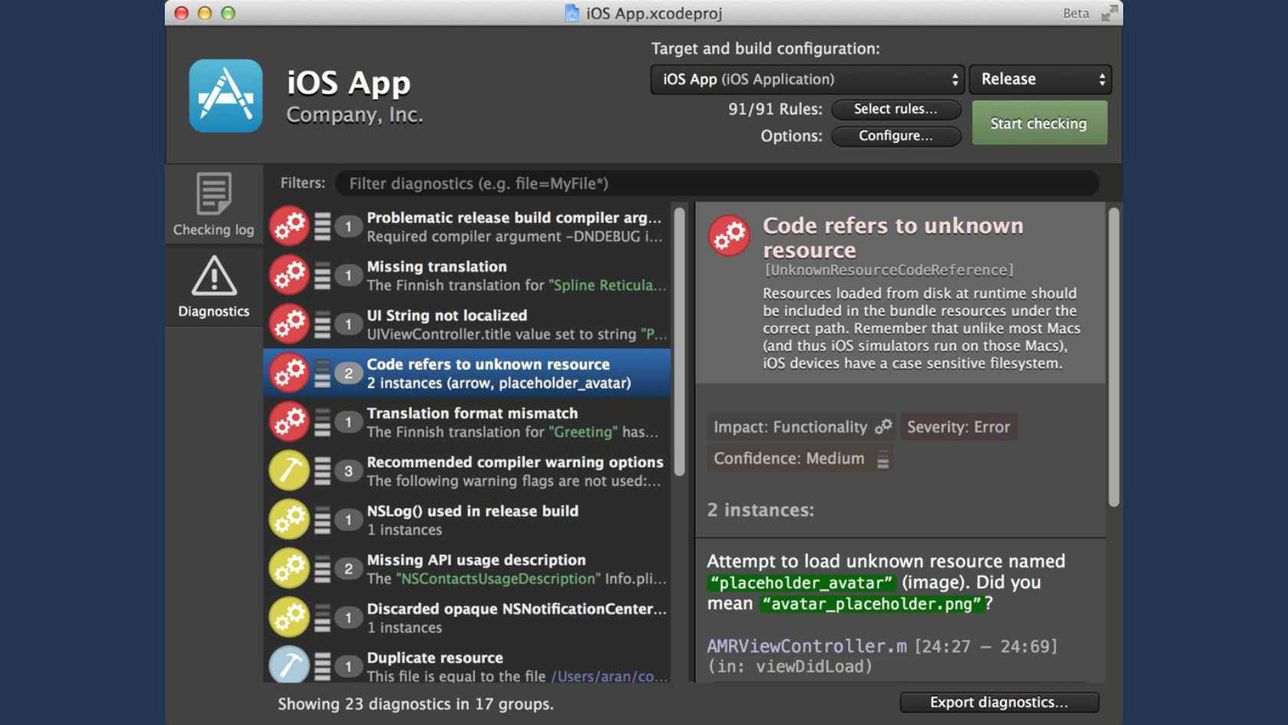
Task: Click the iOS App Store project icon
Action: (x=226, y=96)
